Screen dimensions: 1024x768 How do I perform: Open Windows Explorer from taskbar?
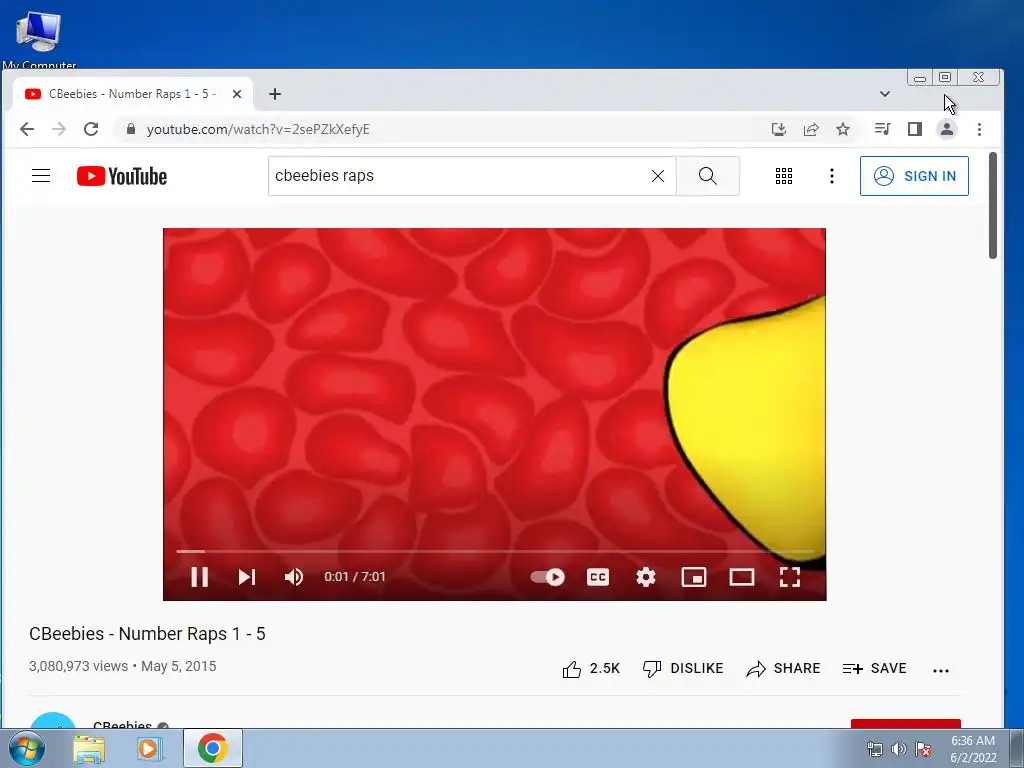pos(89,748)
